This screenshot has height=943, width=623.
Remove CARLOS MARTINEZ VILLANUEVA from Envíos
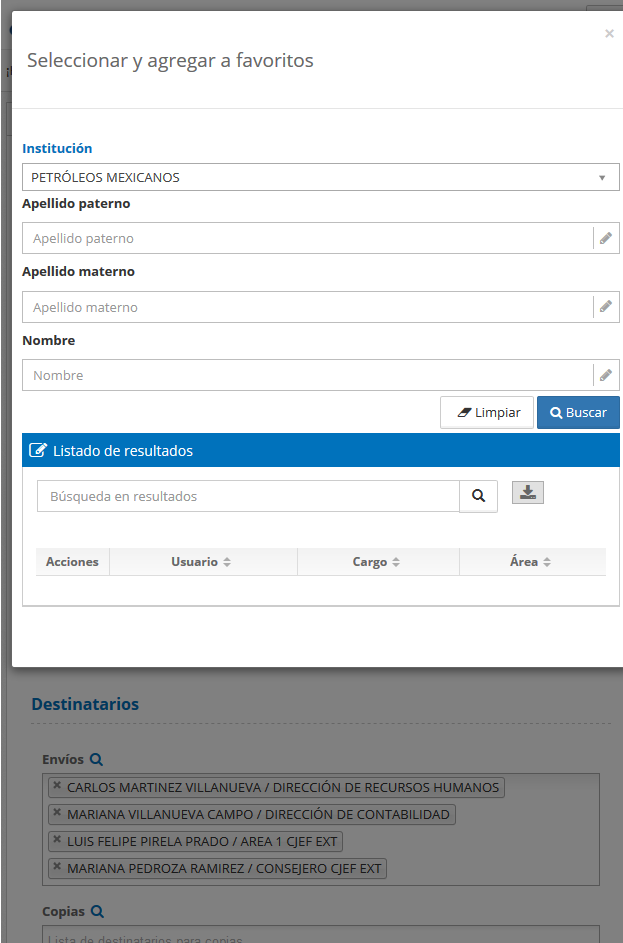click(57, 785)
